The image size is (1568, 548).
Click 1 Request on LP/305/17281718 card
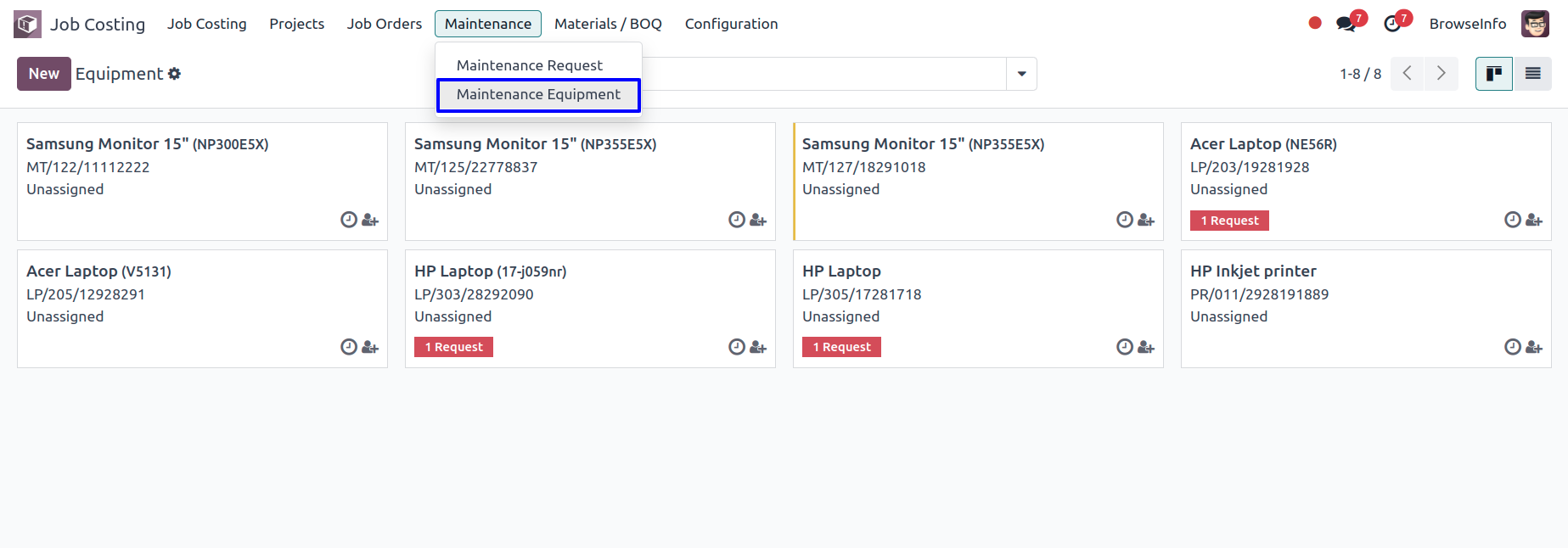[x=841, y=347]
